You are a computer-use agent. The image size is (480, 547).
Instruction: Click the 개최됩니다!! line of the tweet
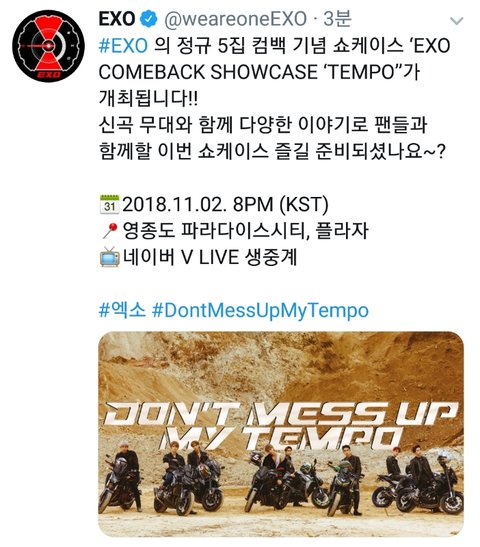click(149, 99)
